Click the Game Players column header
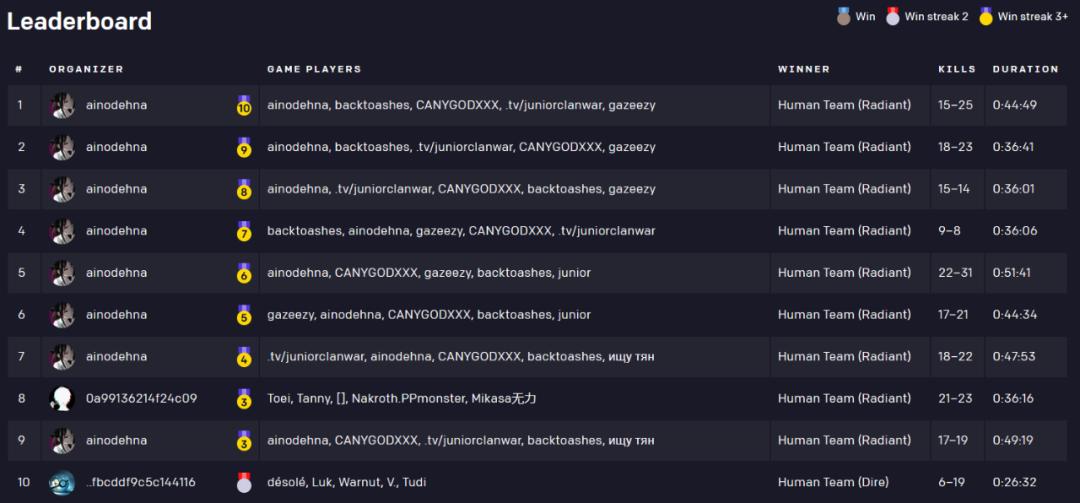This screenshot has width=1080, height=503. click(x=314, y=69)
